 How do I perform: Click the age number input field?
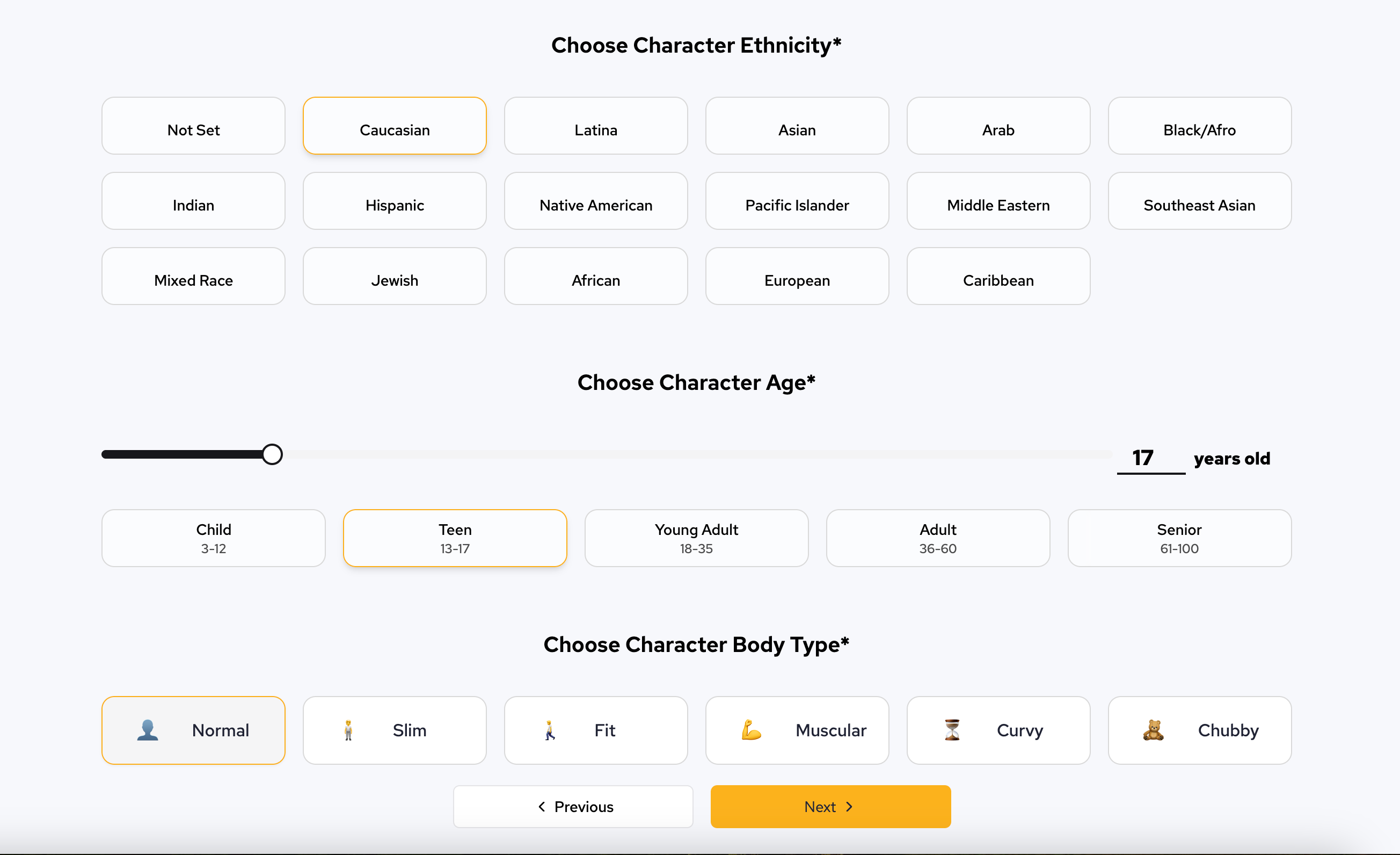(x=1150, y=458)
